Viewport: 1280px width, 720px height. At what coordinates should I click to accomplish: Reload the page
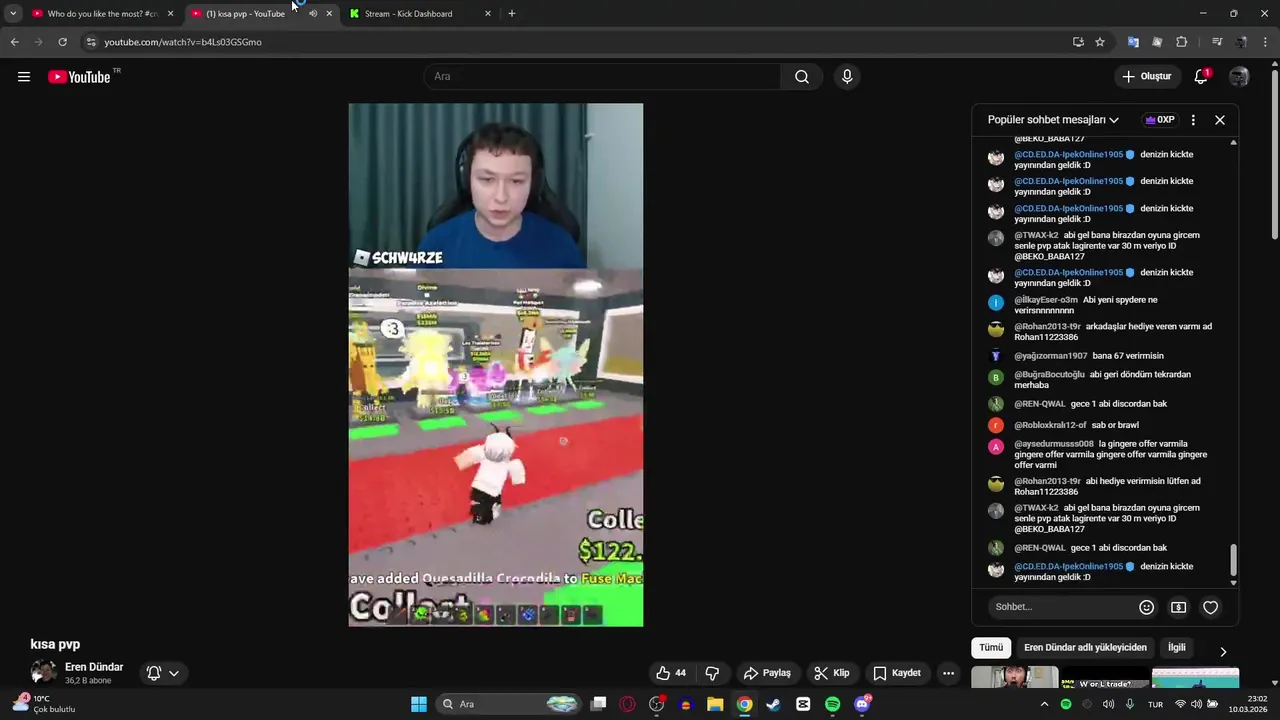(63, 42)
